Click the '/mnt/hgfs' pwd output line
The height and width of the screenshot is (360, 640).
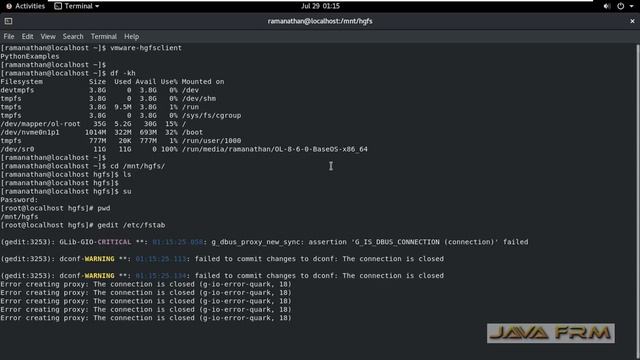19,217
